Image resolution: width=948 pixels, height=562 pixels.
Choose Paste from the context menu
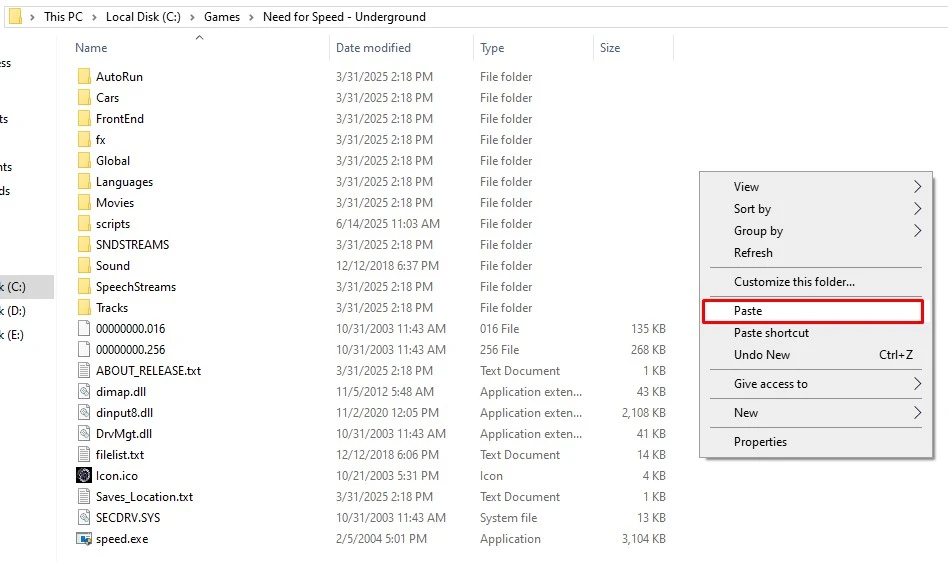point(813,311)
